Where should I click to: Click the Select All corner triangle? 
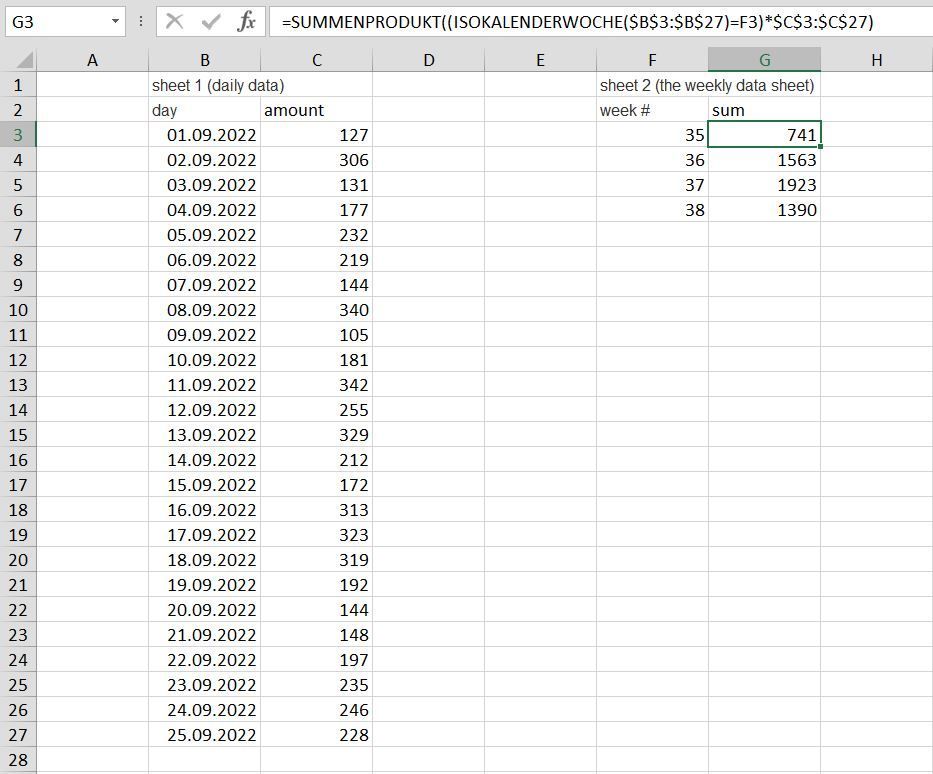(x=24, y=60)
